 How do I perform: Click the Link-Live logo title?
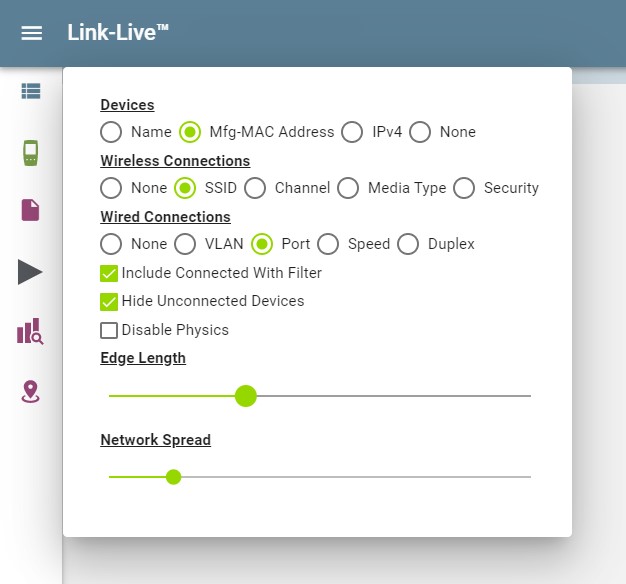point(118,32)
